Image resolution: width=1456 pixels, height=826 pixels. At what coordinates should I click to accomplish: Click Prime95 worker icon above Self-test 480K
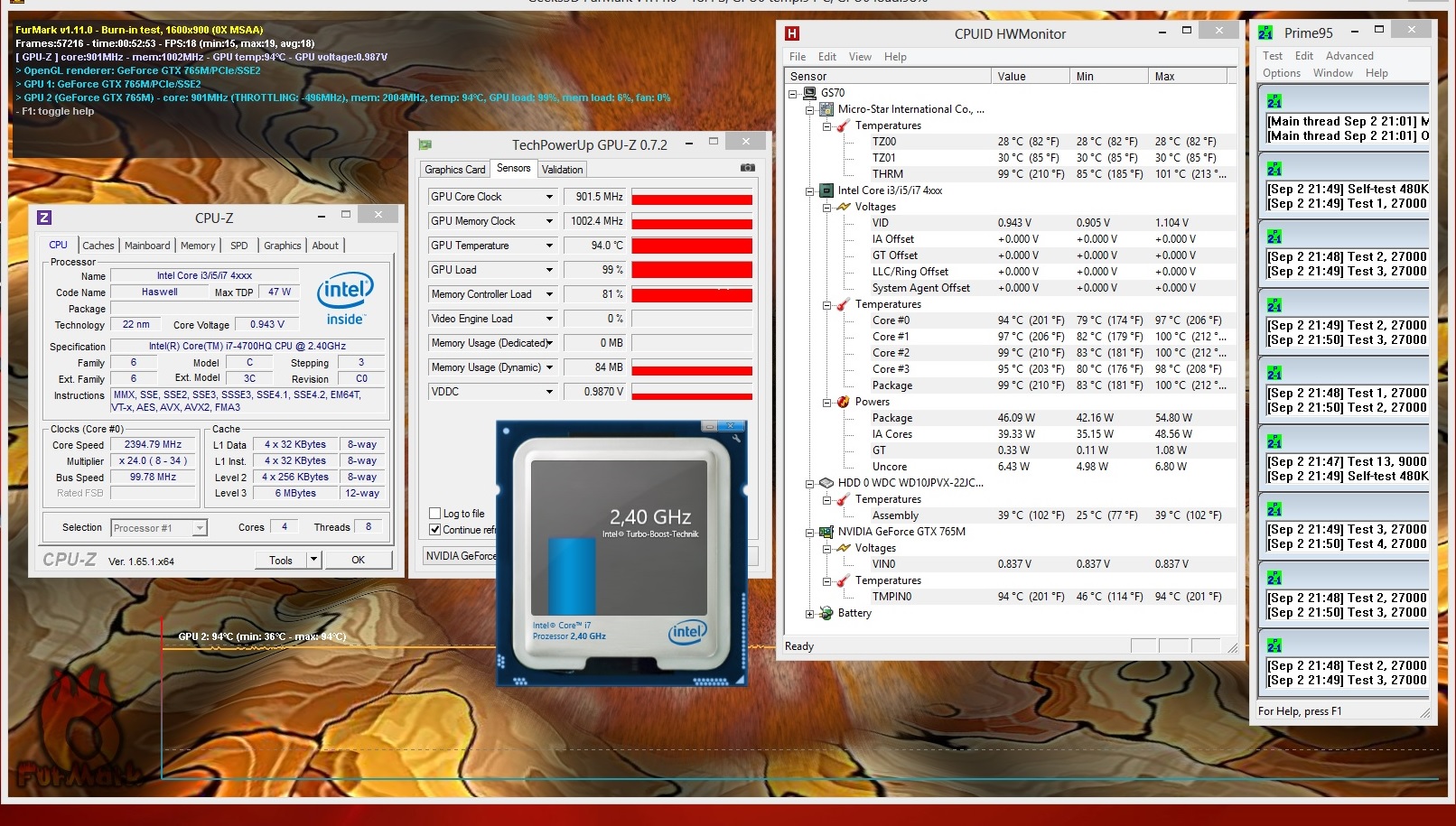pyautogui.click(x=1274, y=169)
